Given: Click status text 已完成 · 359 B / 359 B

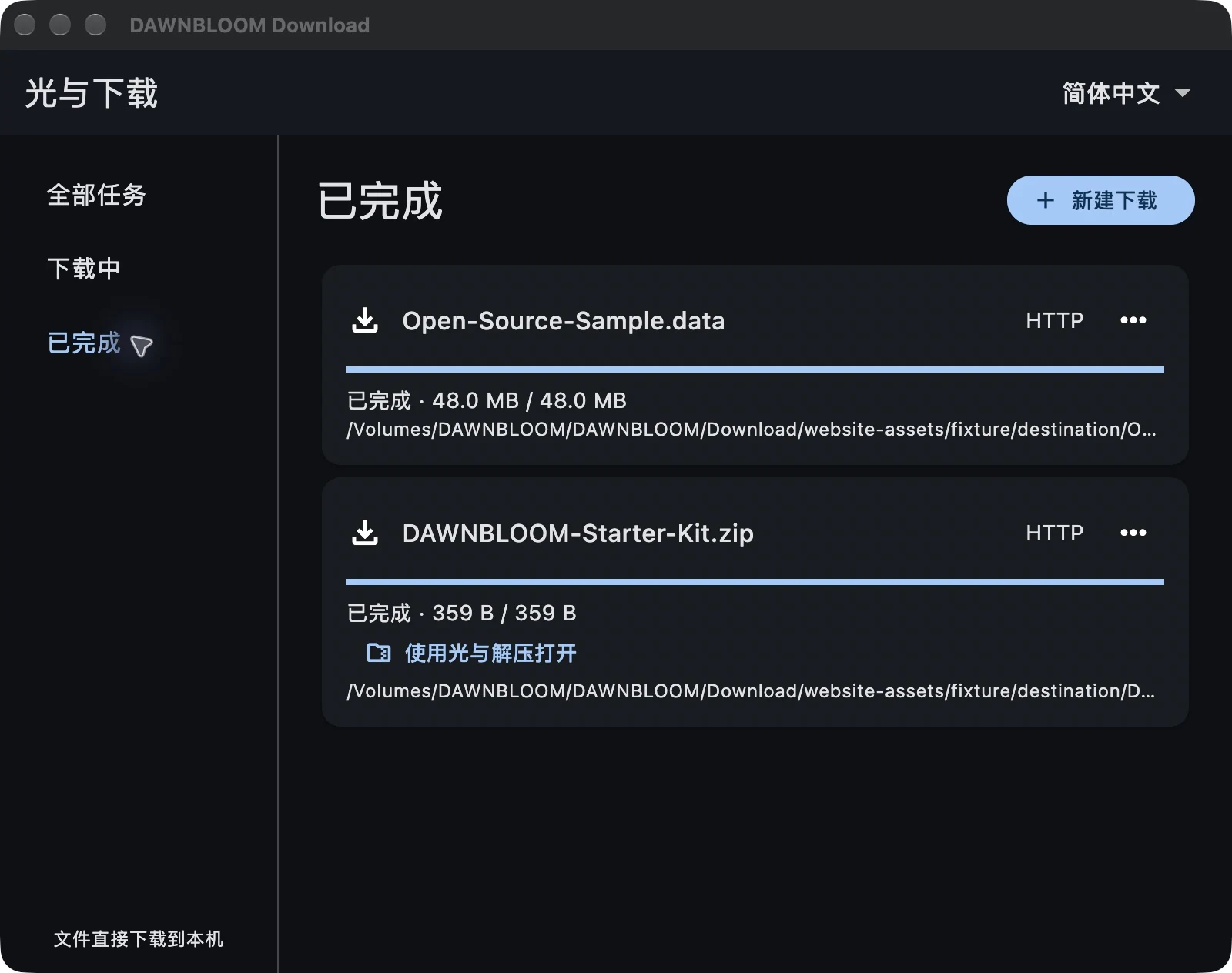Looking at the screenshot, I should coord(462,613).
